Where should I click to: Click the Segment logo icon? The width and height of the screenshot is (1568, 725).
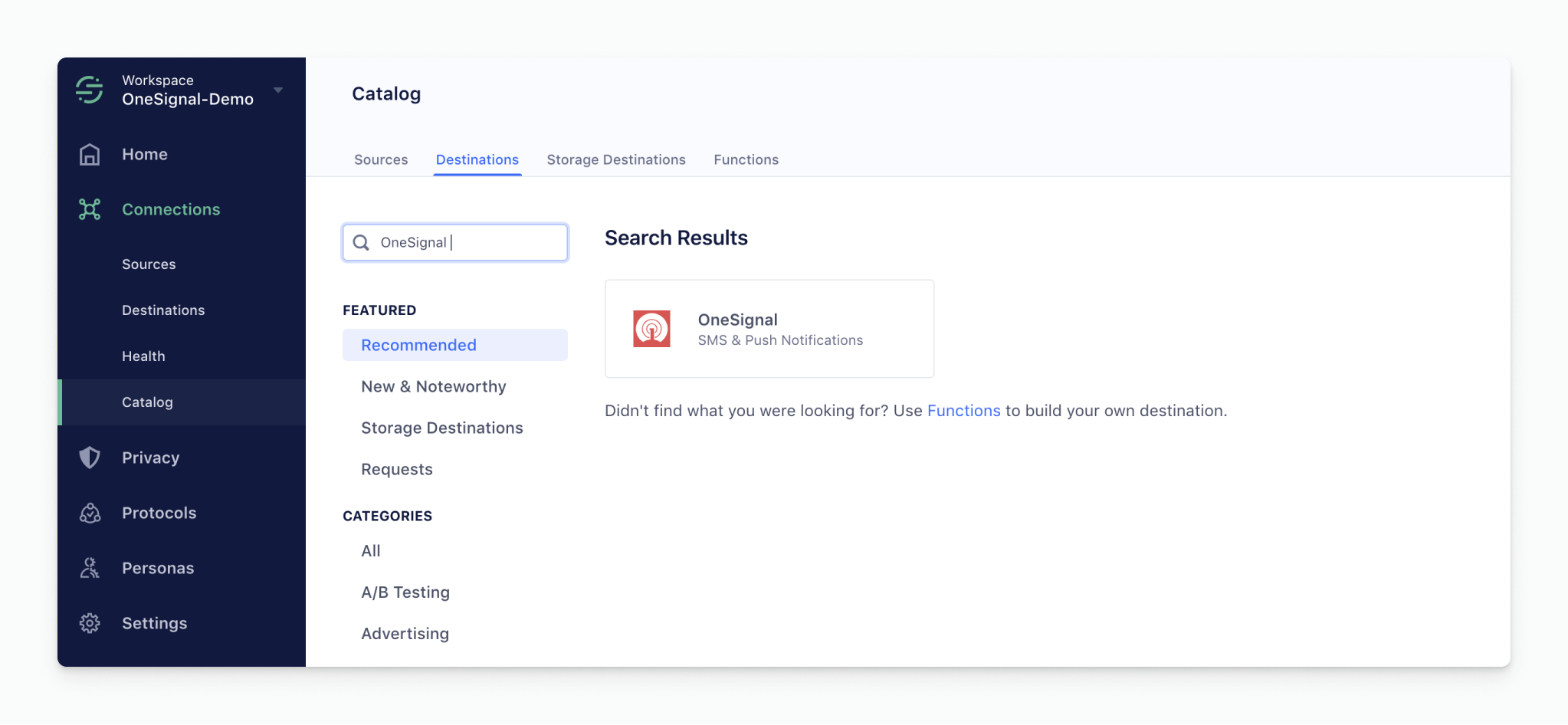coord(90,90)
